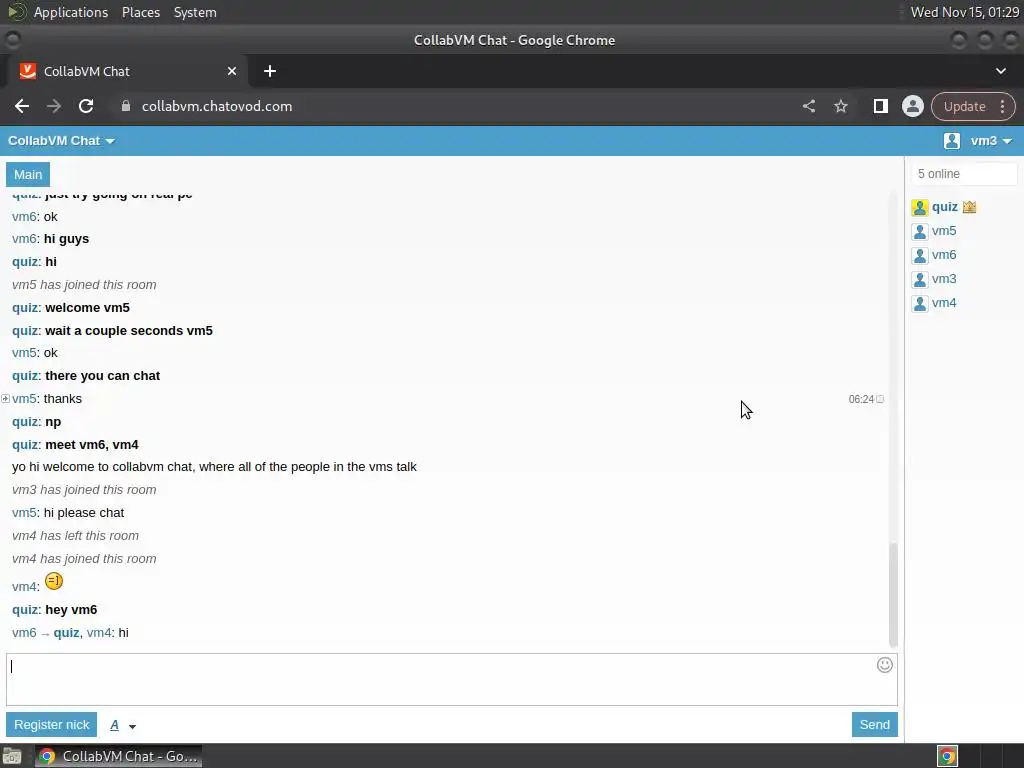
Task: Open Chrome side panel
Action: pos(880,106)
